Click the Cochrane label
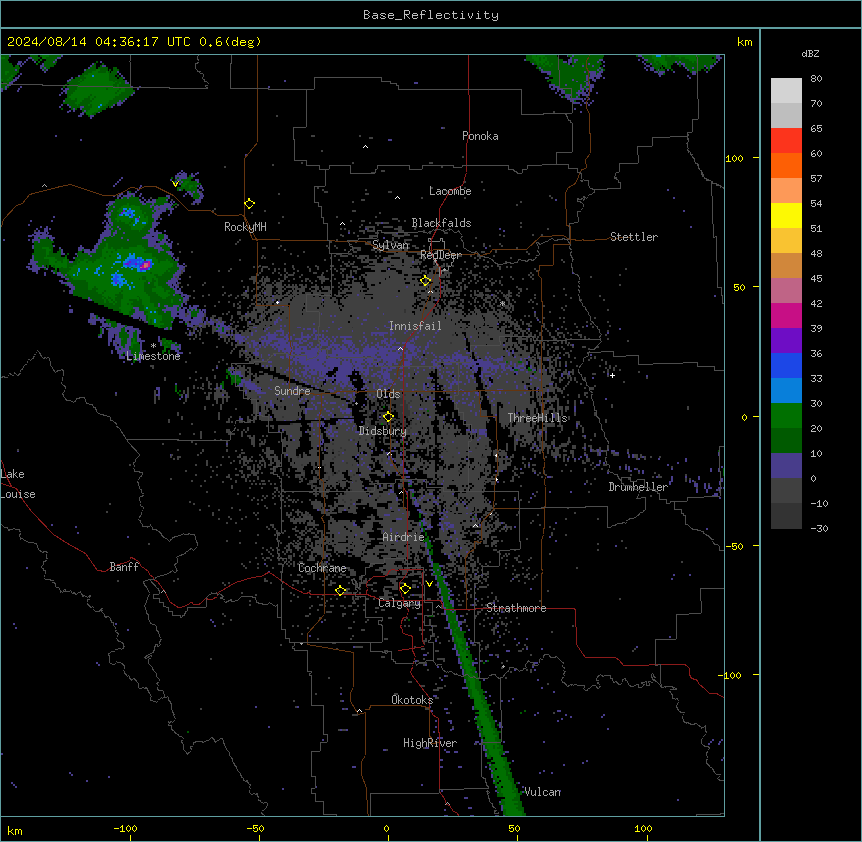Image resolution: width=862 pixels, height=842 pixels. pyautogui.click(x=322, y=568)
